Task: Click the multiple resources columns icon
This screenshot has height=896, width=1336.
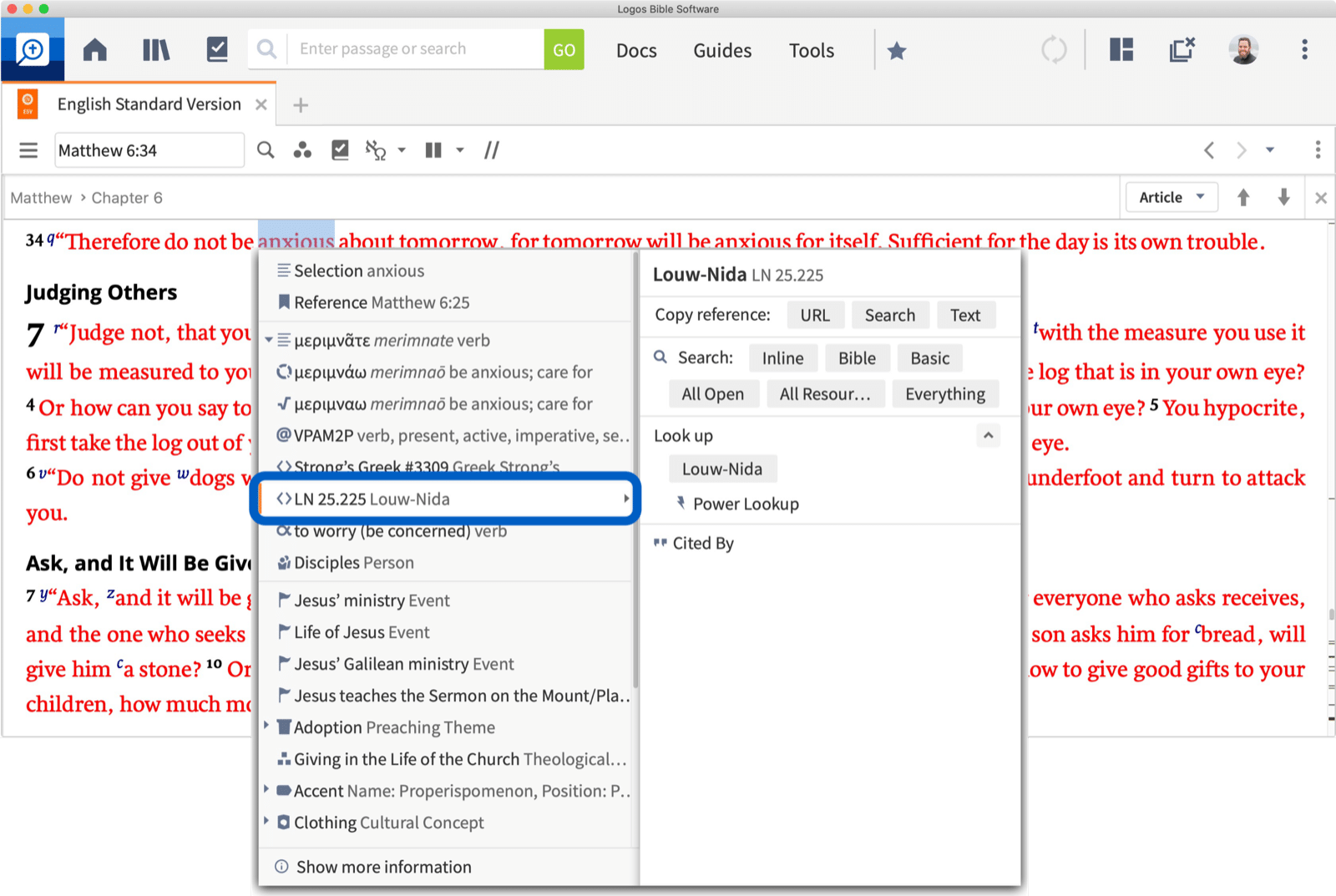Action: [x=433, y=150]
